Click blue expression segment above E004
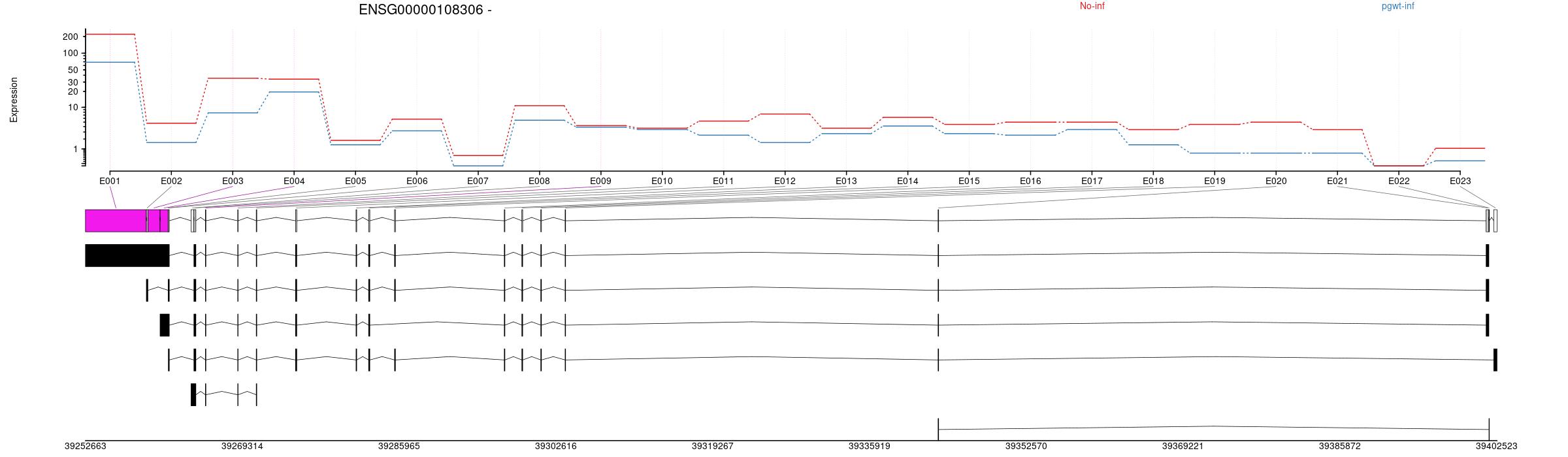The width and height of the screenshot is (1568, 457). [x=294, y=92]
